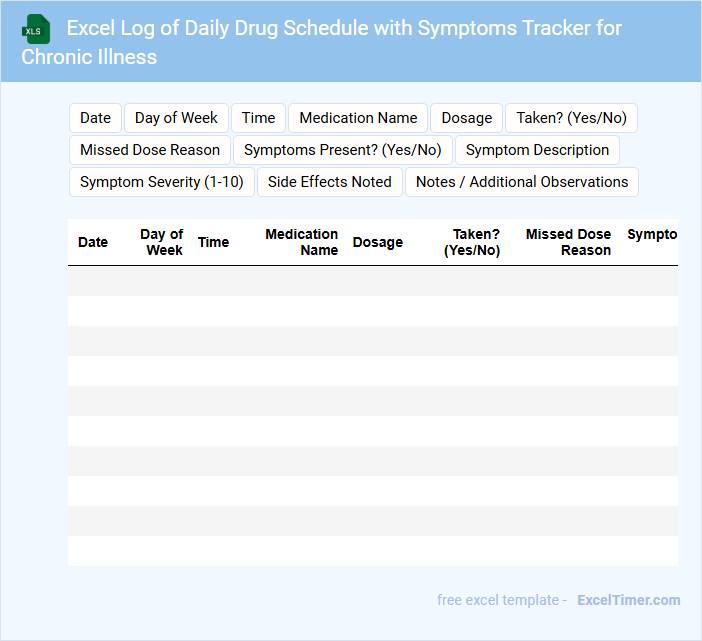Select the Taken? (Yes/No) tag
This screenshot has height=641, width=702.
click(571, 118)
